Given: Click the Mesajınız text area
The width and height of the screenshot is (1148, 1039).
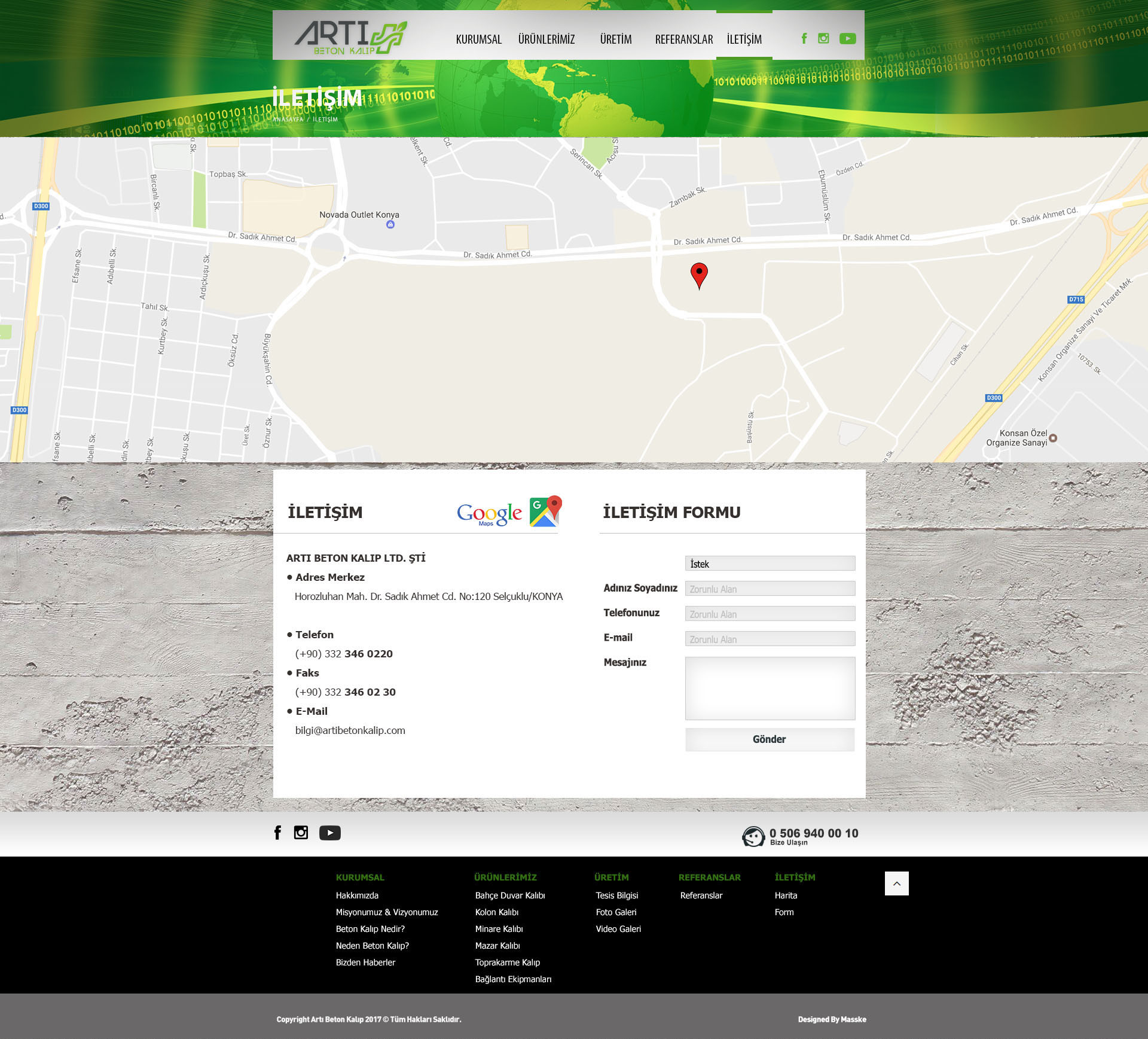Looking at the screenshot, I should tap(770, 688).
